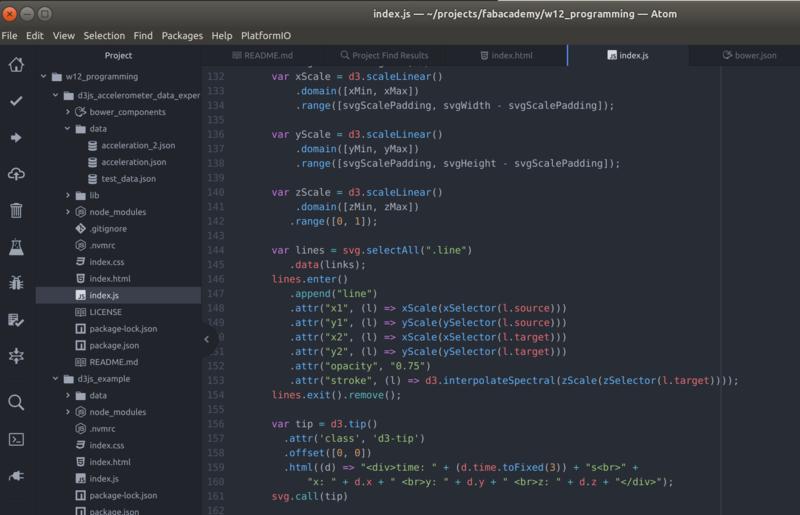This screenshot has width=800, height=515.
Task: Place cursor on 'svg.call(tip)' line
Action: pyautogui.click(x=309, y=497)
